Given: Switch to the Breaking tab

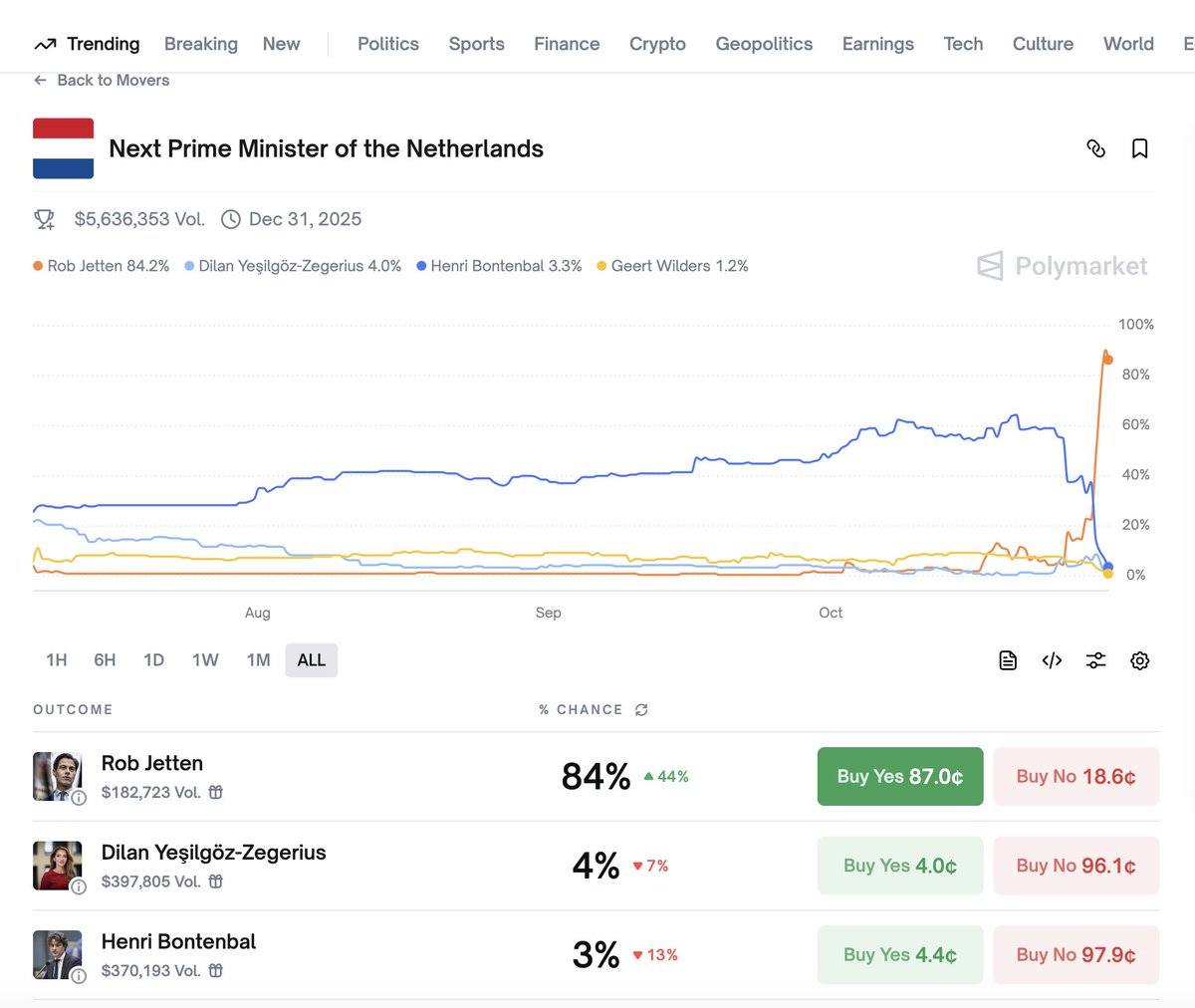Looking at the screenshot, I should click(201, 44).
